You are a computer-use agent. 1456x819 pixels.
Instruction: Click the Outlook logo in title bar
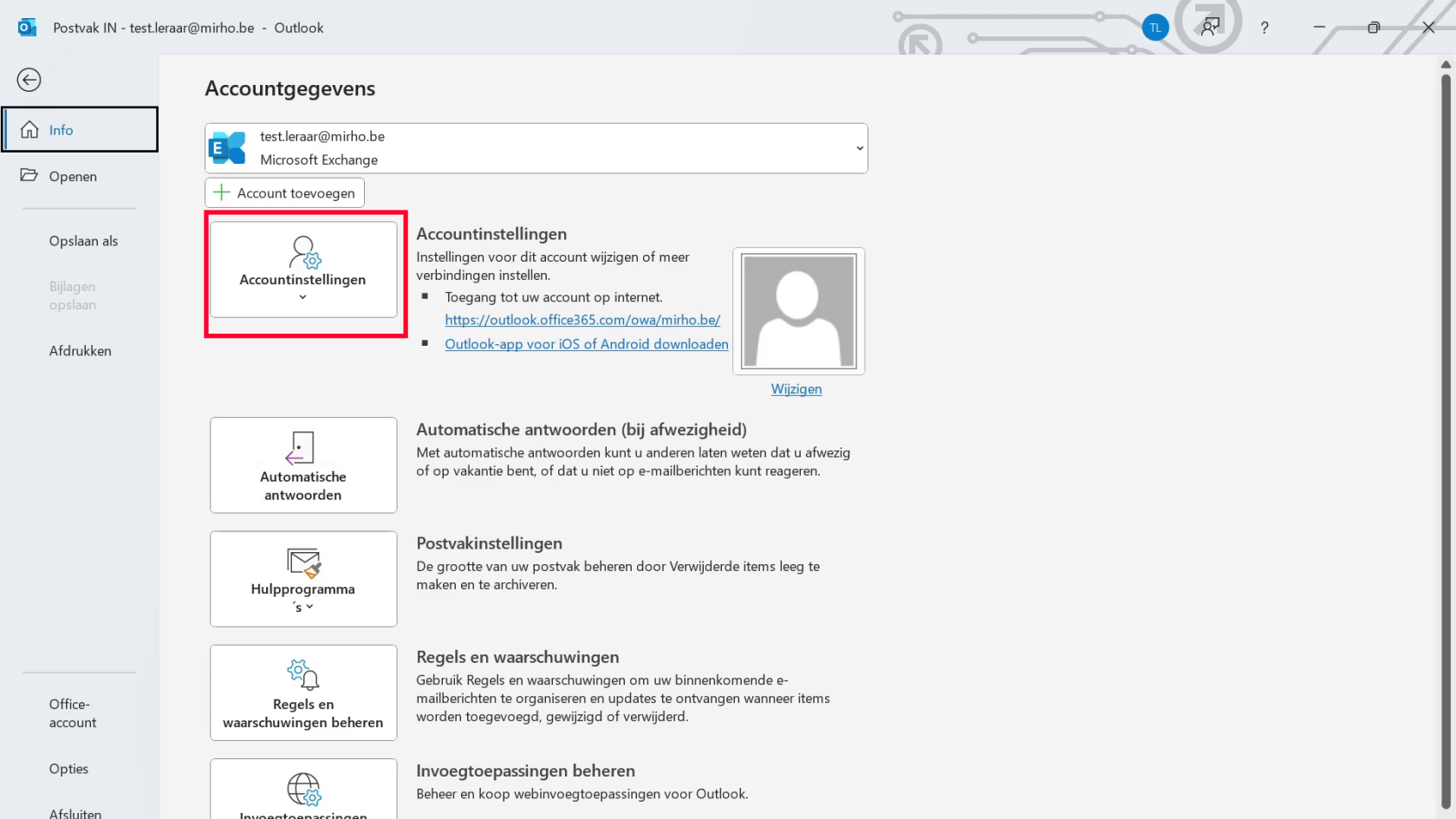[27, 28]
